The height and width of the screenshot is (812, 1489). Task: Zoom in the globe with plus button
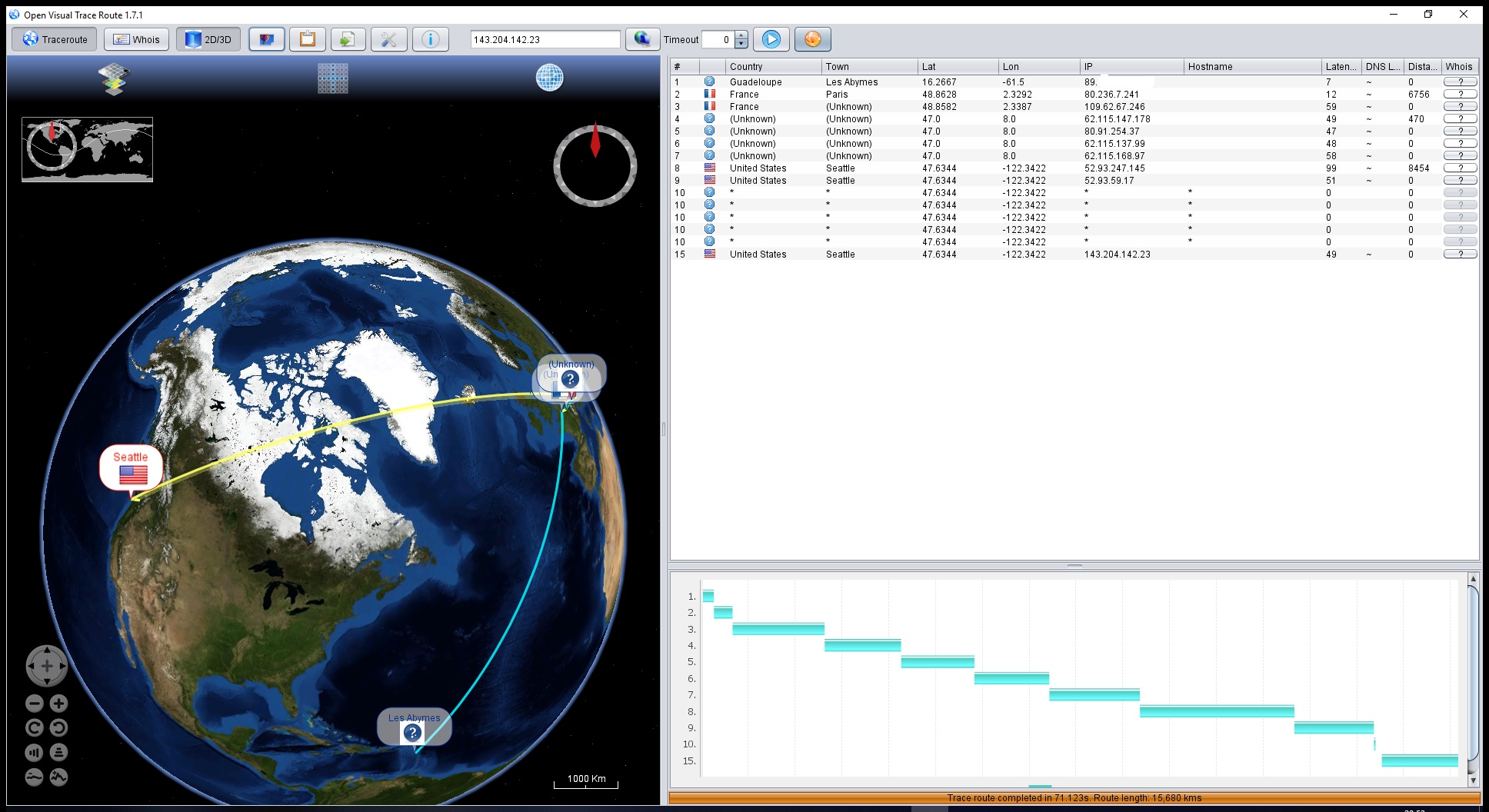pyautogui.click(x=59, y=704)
